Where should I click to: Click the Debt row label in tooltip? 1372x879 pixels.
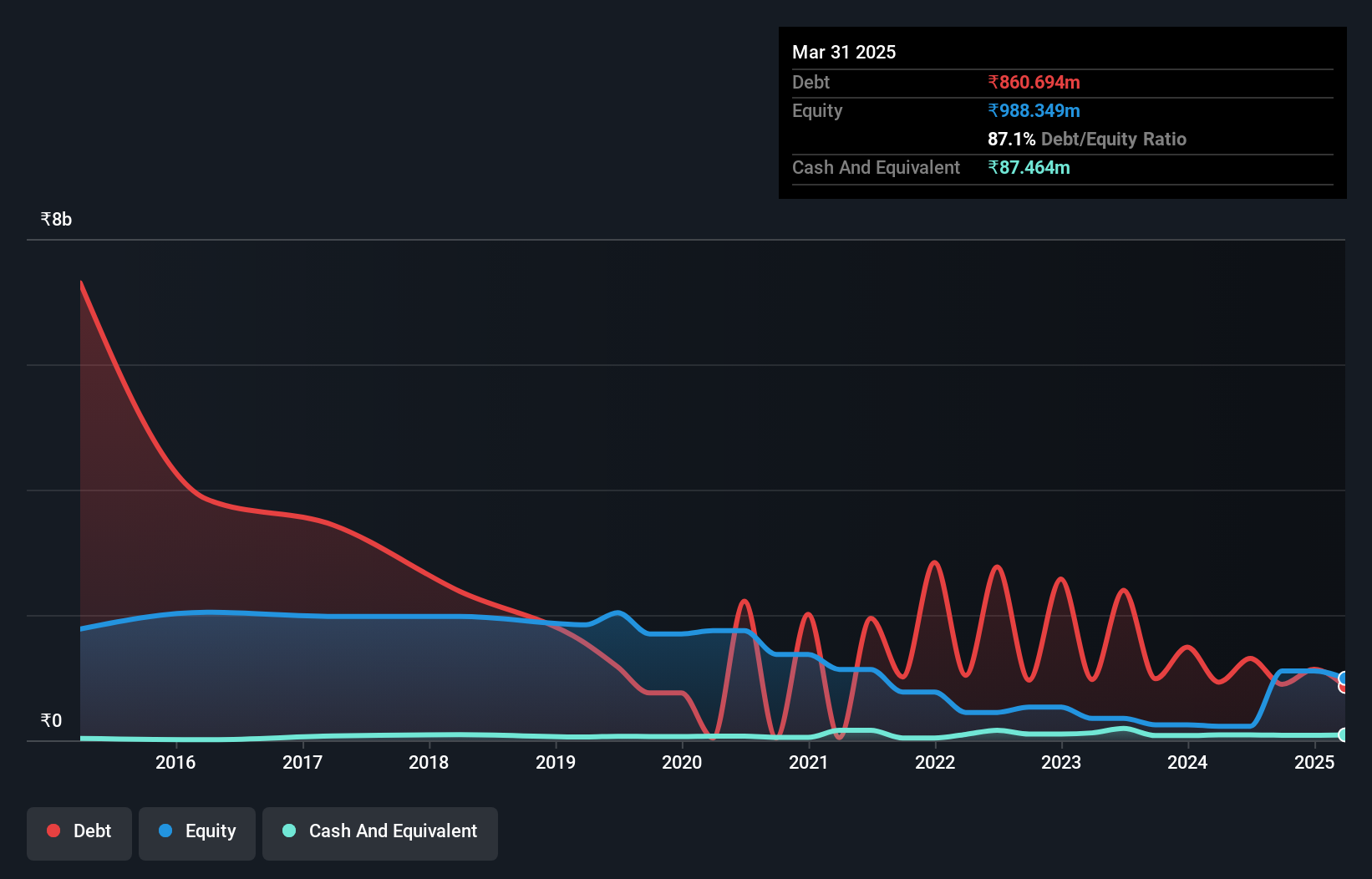click(x=810, y=82)
